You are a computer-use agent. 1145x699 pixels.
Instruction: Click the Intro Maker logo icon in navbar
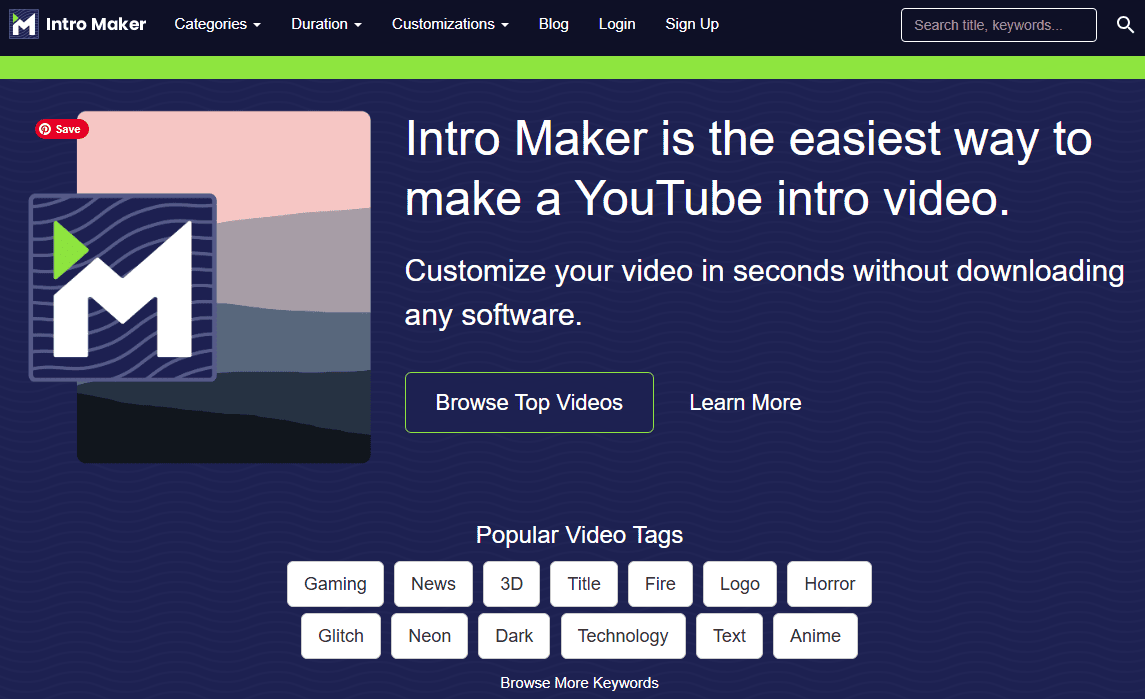tap(24, 24)
